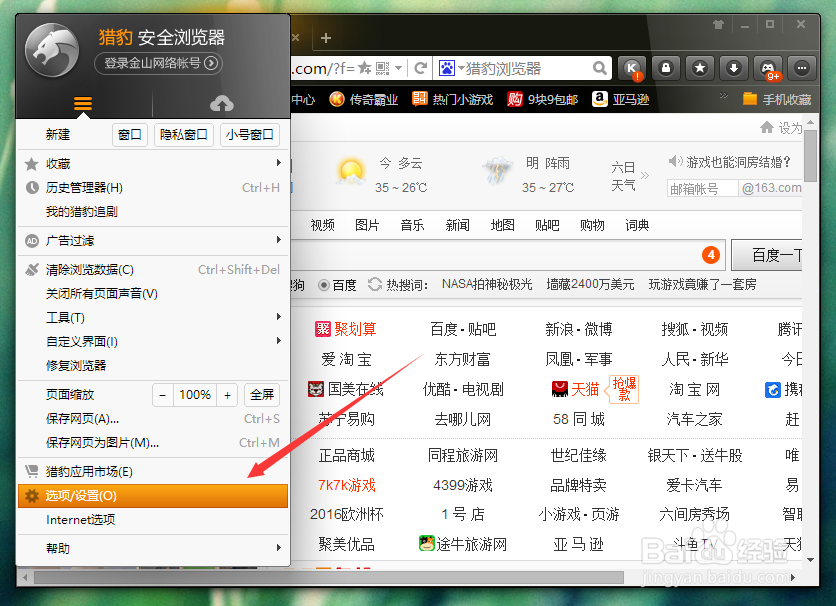
Task: Click the search magnifier icon
Action: tap(600, 68)
